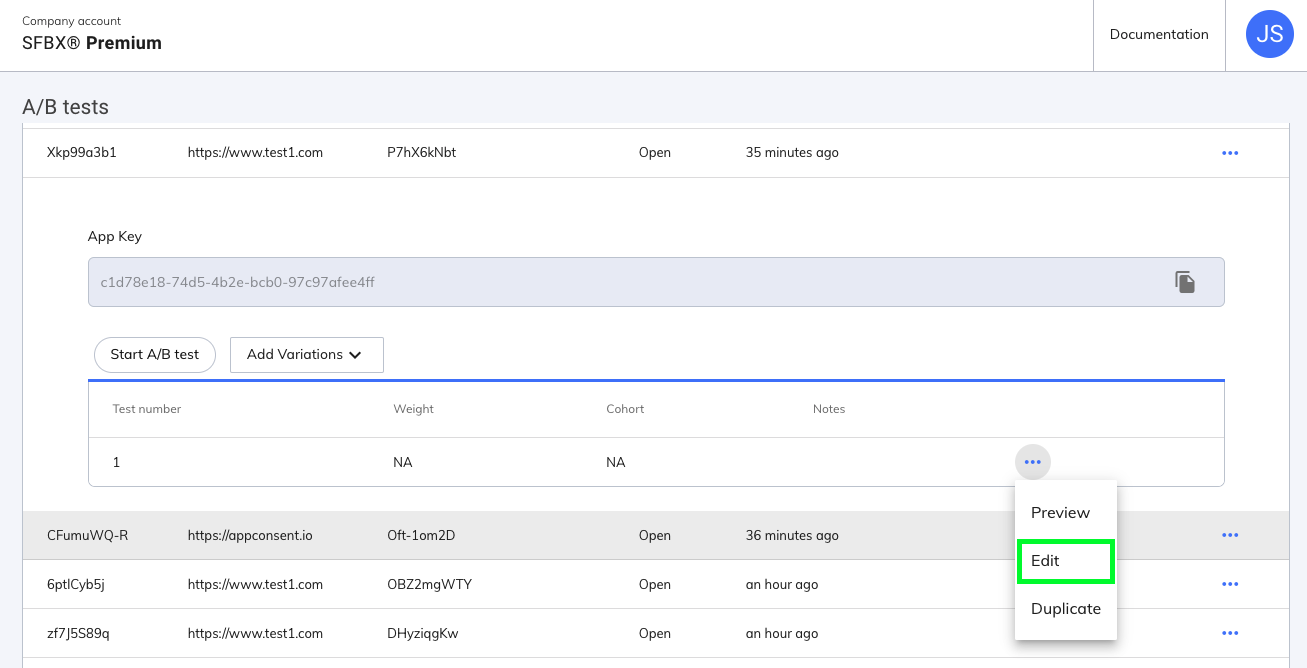Select Preview from the context menu
1307x668 pixels.
[x=1060, y=512]
